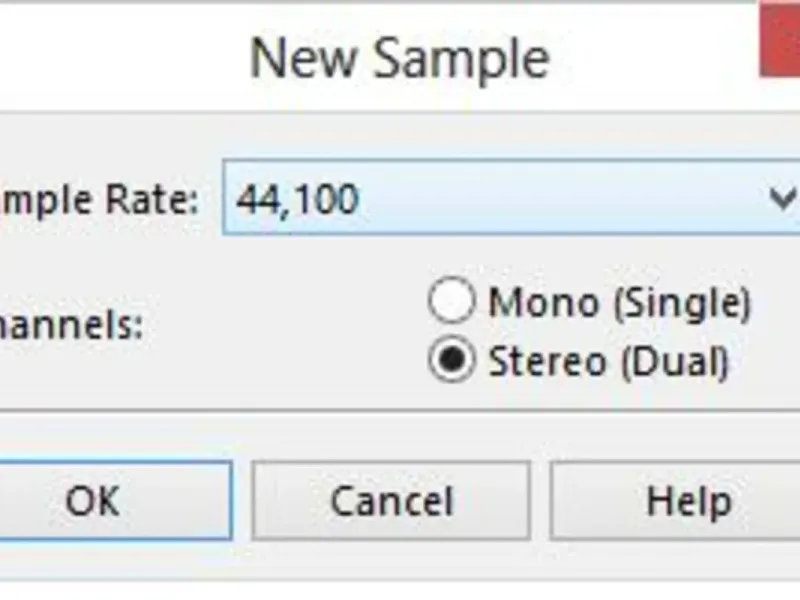Expand the Sample Rate dropdown arrow
This screenshot has height=600, width=800.
click(x=781, y=199)
